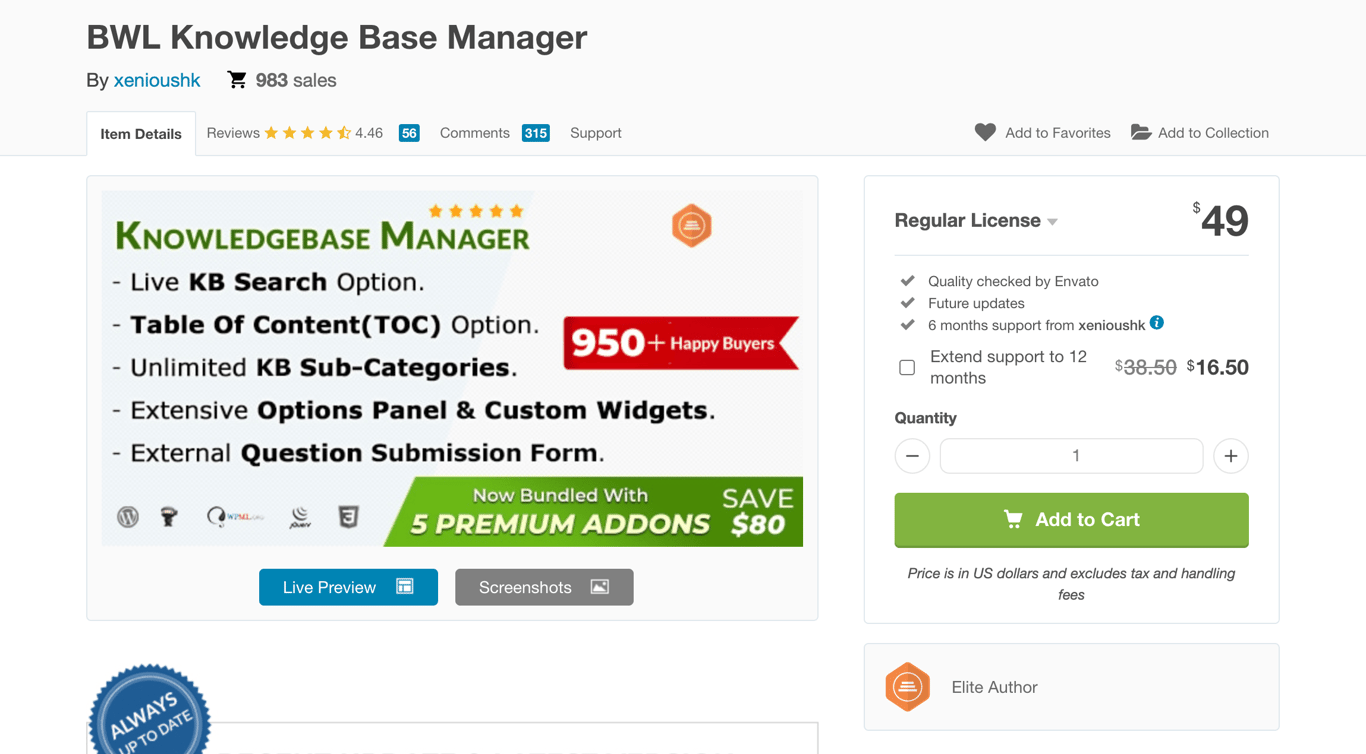Click the orange Elite Author badge icon
Viewport: 1366px width, 754px height.
[x=907, y=687]
